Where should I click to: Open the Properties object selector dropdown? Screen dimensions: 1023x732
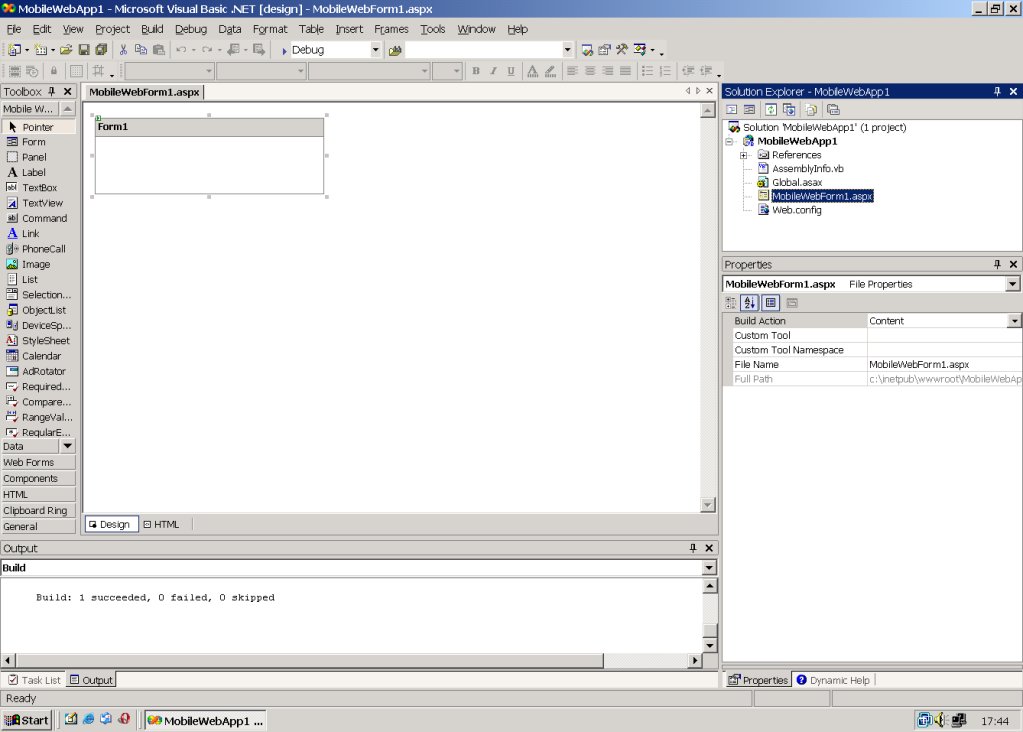point(1013,284)
